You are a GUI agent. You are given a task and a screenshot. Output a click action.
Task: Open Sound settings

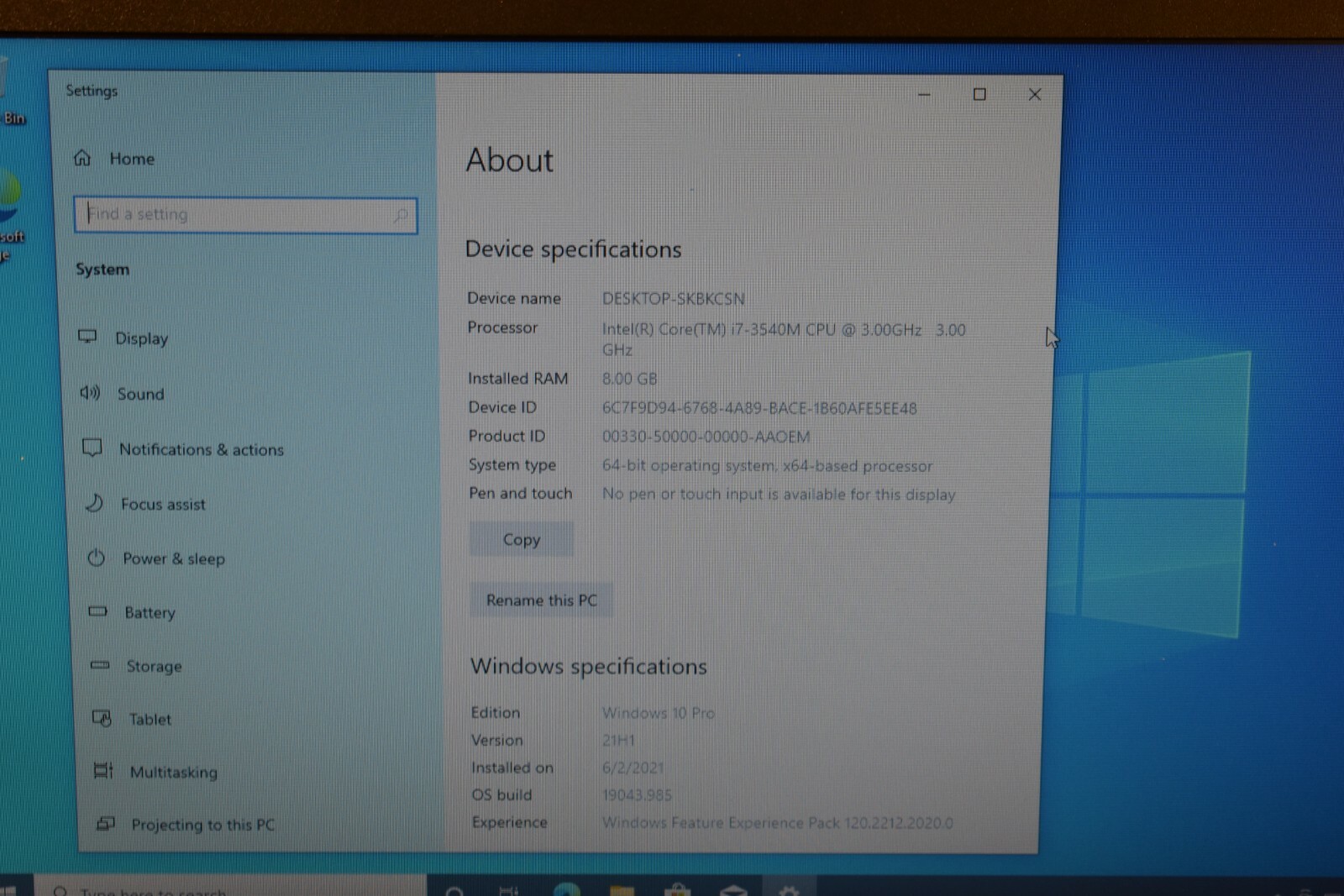click(123, 393)
